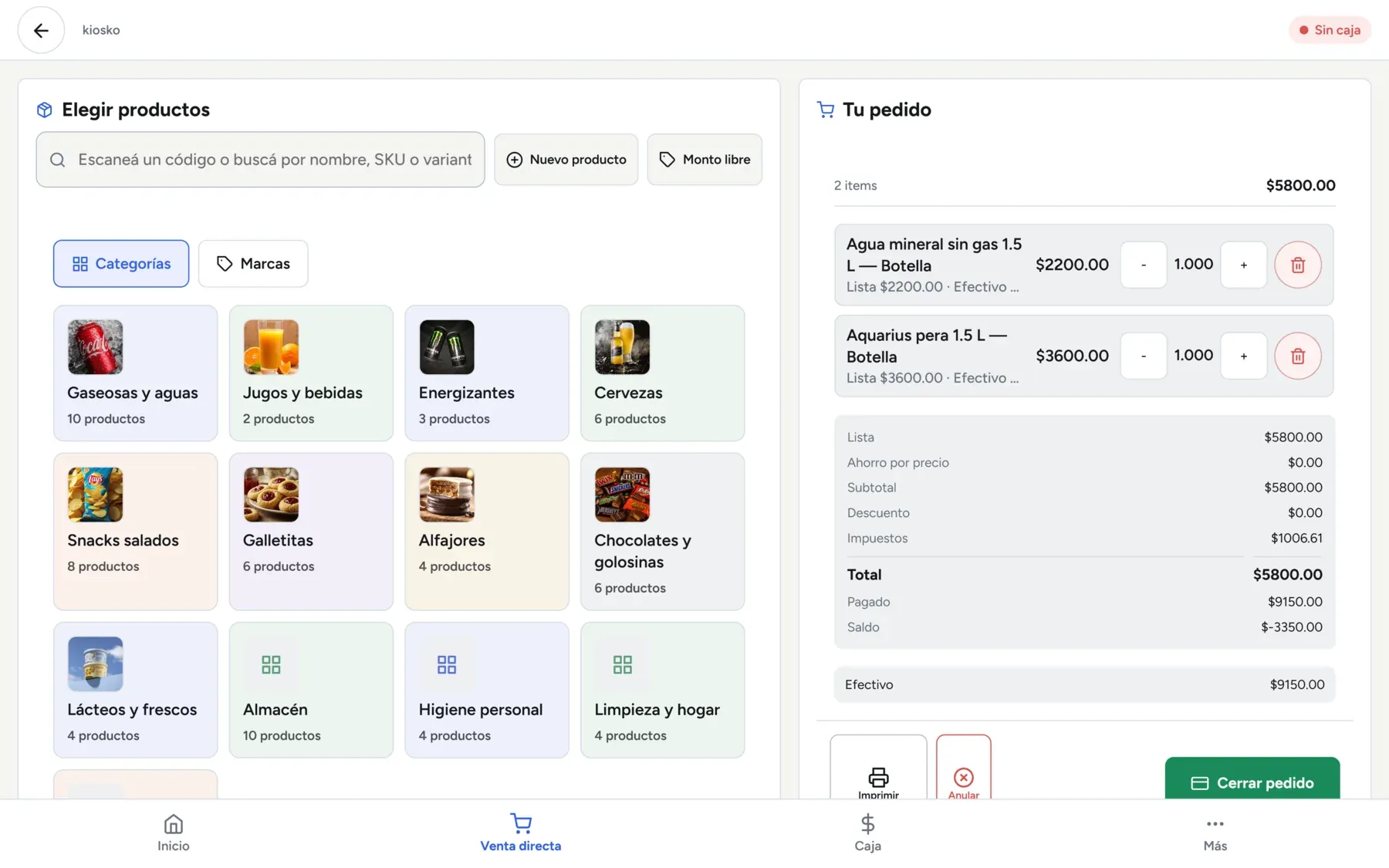Open the Higiene personal category
Image resolution: width=1389 pixels, height=868 pixels.
487,690
